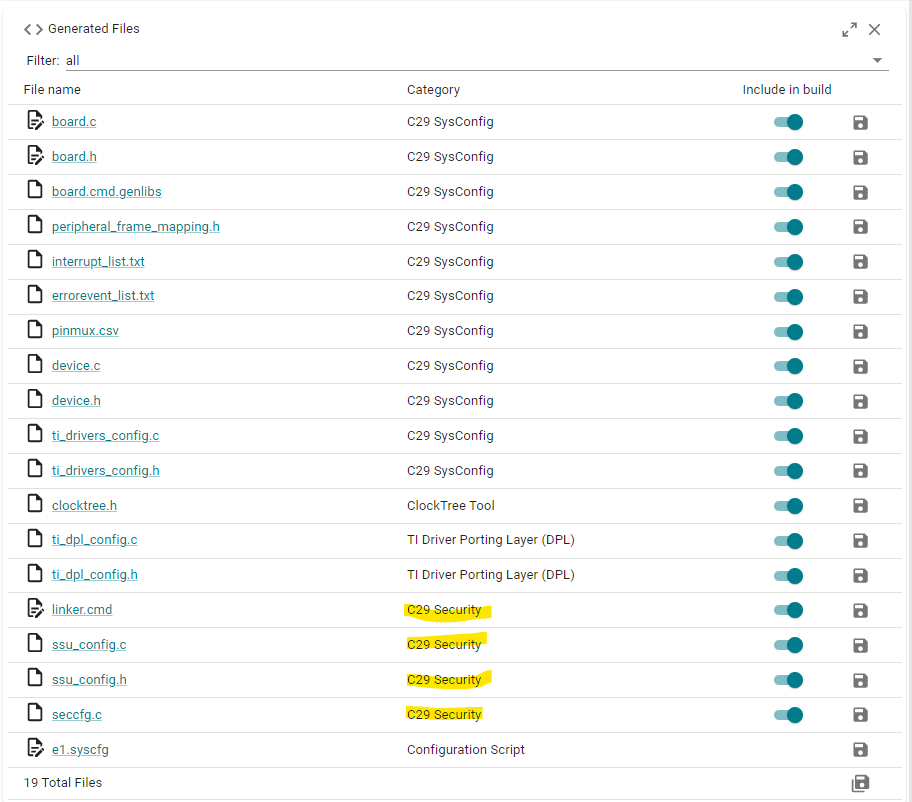
Task: Click the save icon for linker.cmd
Action: [x=860, y=610]
